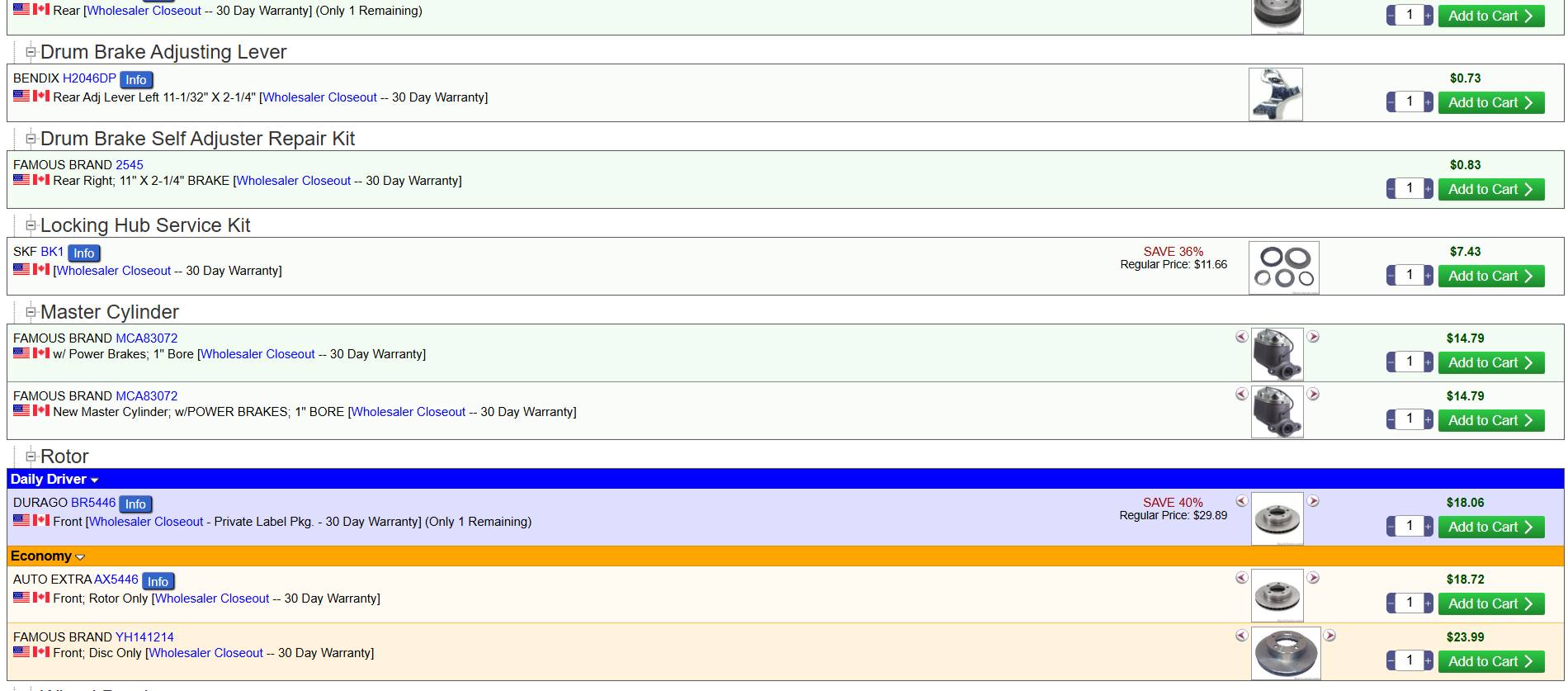Click quantity field for FAMOUS BRAND 2545
This screenshot has width=1568, height=691.
(x=1410, y=188)
